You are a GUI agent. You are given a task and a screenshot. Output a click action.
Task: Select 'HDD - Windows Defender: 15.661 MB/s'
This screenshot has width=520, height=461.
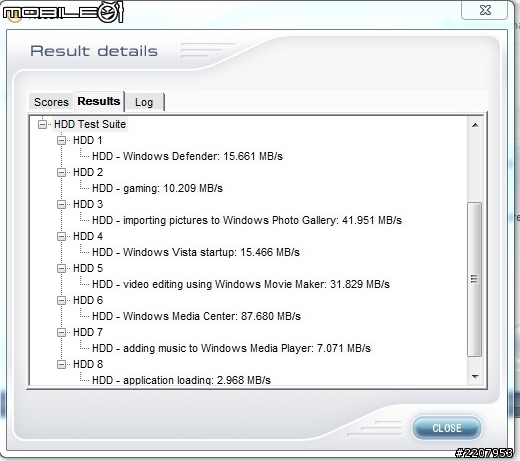(187, 156)
